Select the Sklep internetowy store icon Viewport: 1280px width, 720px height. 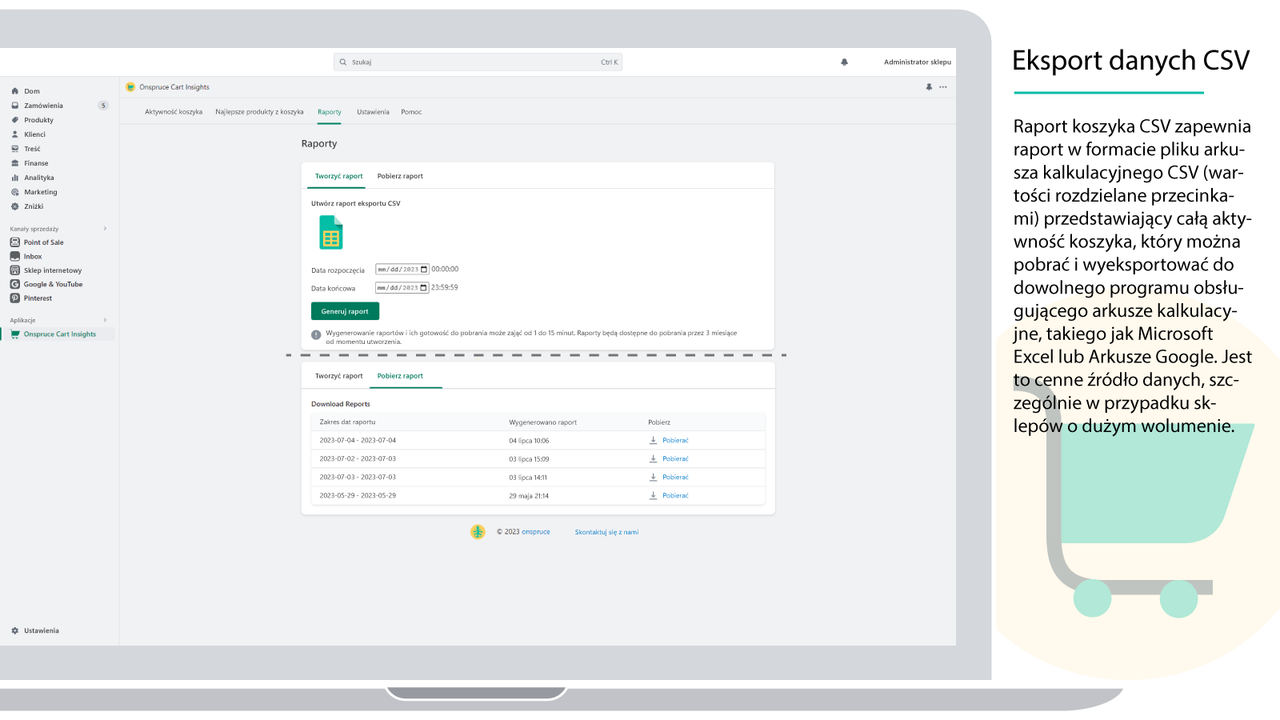(15, 270)
